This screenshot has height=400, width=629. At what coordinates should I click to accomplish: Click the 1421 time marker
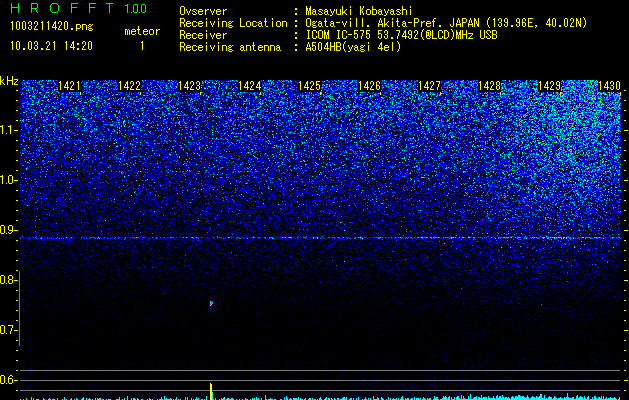pyautogui.click(x=69, y=86)
